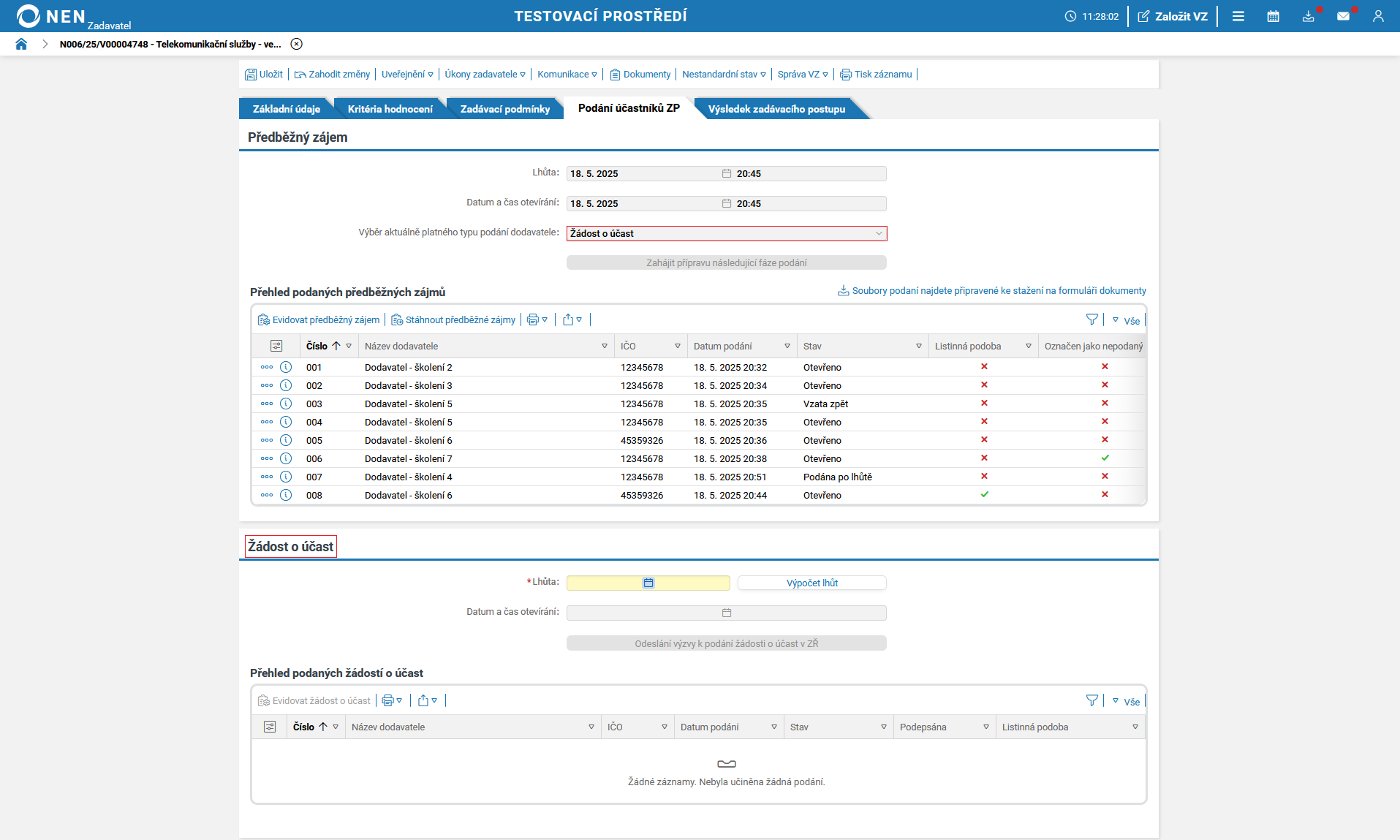Open filter funnel in předběžných zájmů table

coord(1091,319)
